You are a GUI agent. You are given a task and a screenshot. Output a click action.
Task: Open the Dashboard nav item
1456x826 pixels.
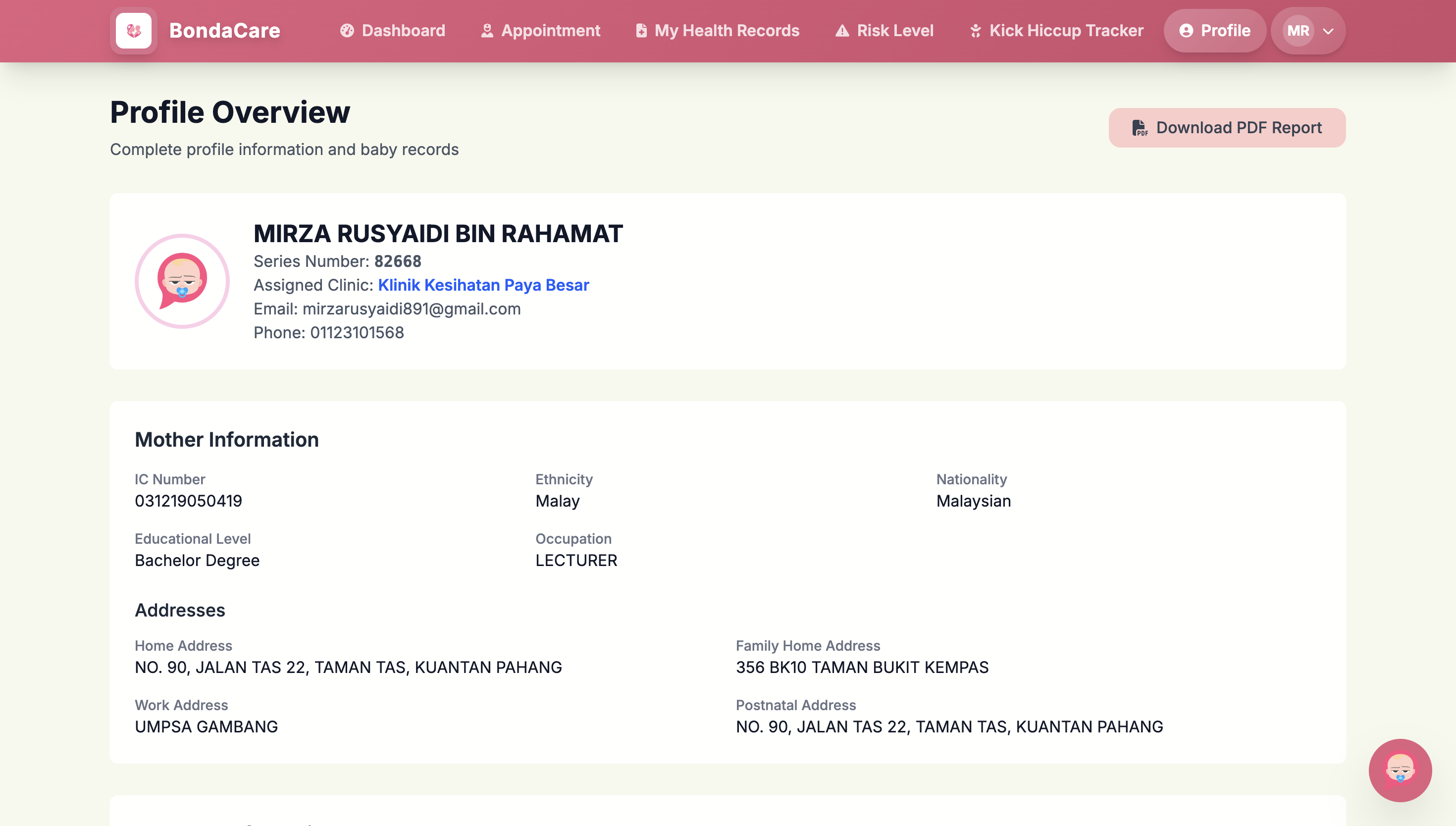click(393, 31)
